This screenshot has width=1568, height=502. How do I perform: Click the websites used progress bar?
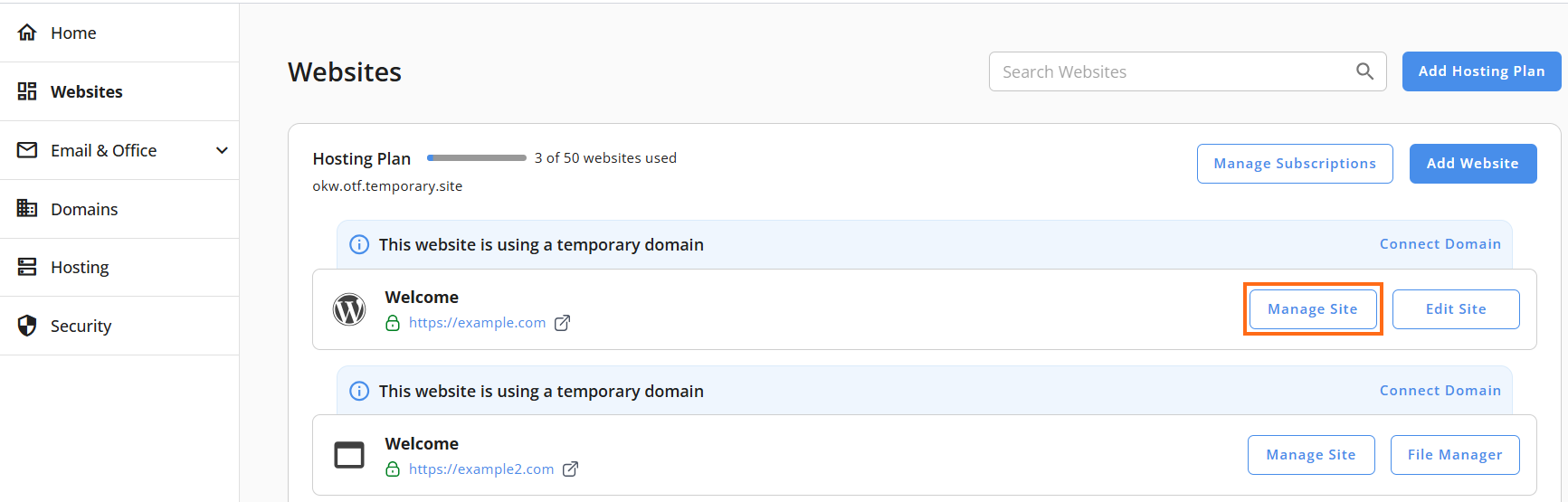click(x=477, y=158)
